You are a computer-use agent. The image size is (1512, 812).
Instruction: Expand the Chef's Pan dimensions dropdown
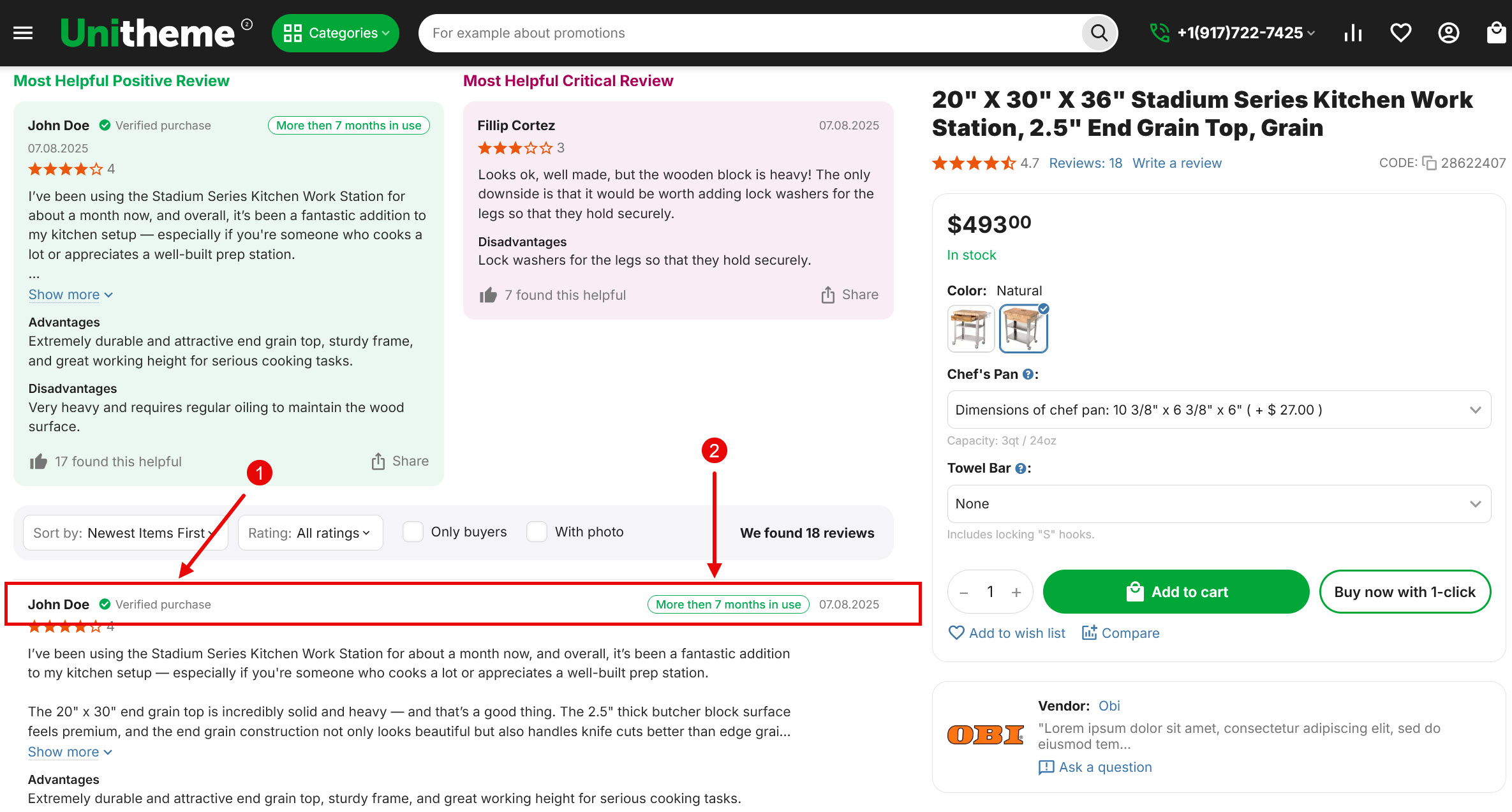click(x=1219, y=410)
